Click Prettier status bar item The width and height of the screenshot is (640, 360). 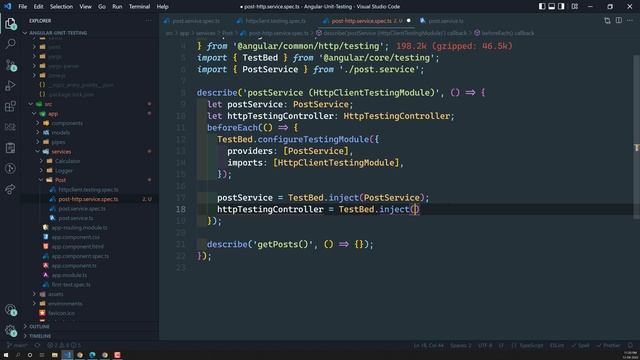(x=609, y=345)
